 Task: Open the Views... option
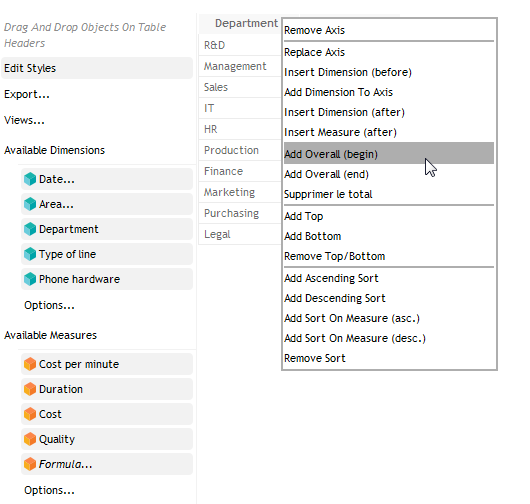point(24,120)
